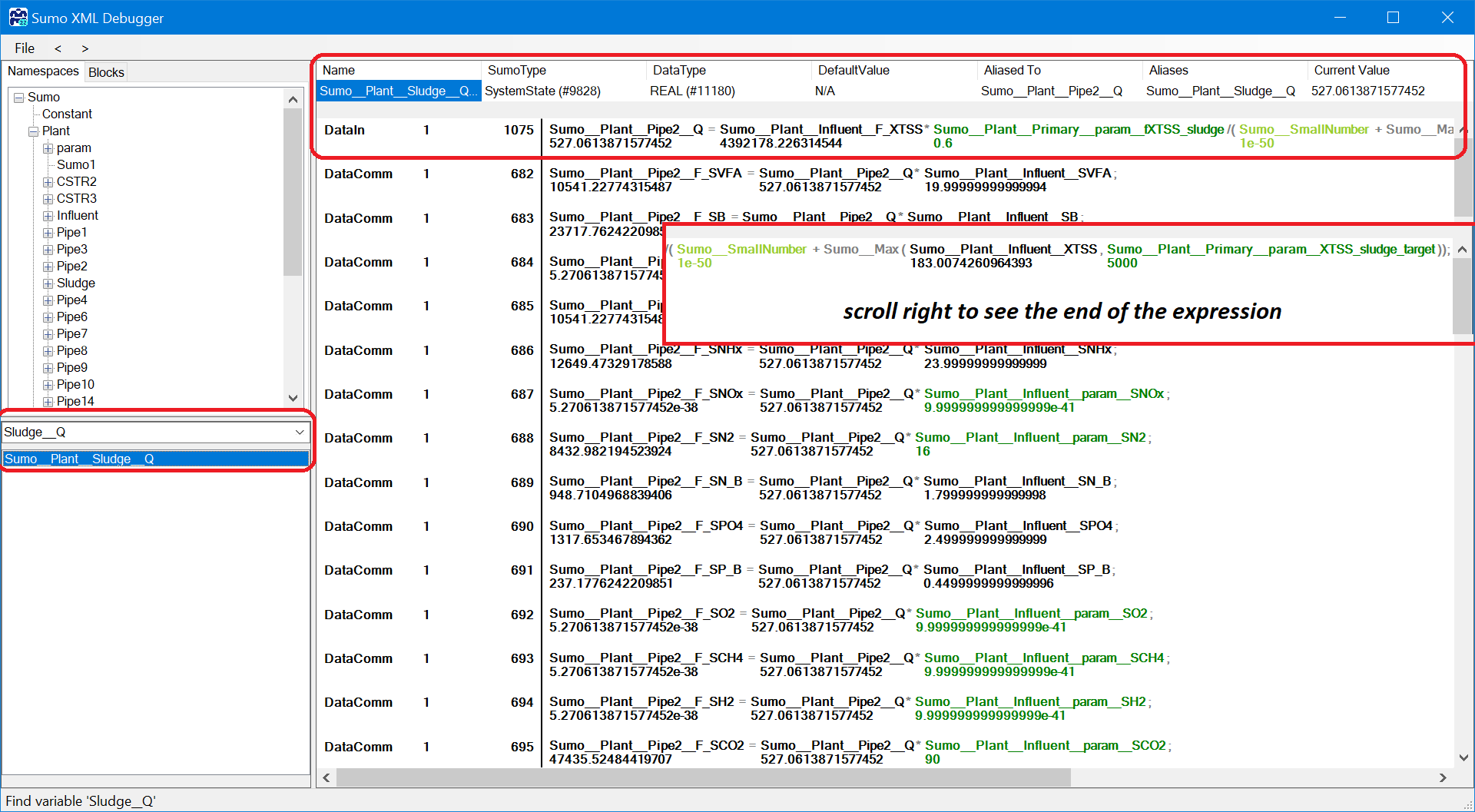Click the Current Value column header
The height and width of the screenshot is (812, 1475).
point(1351,70)
